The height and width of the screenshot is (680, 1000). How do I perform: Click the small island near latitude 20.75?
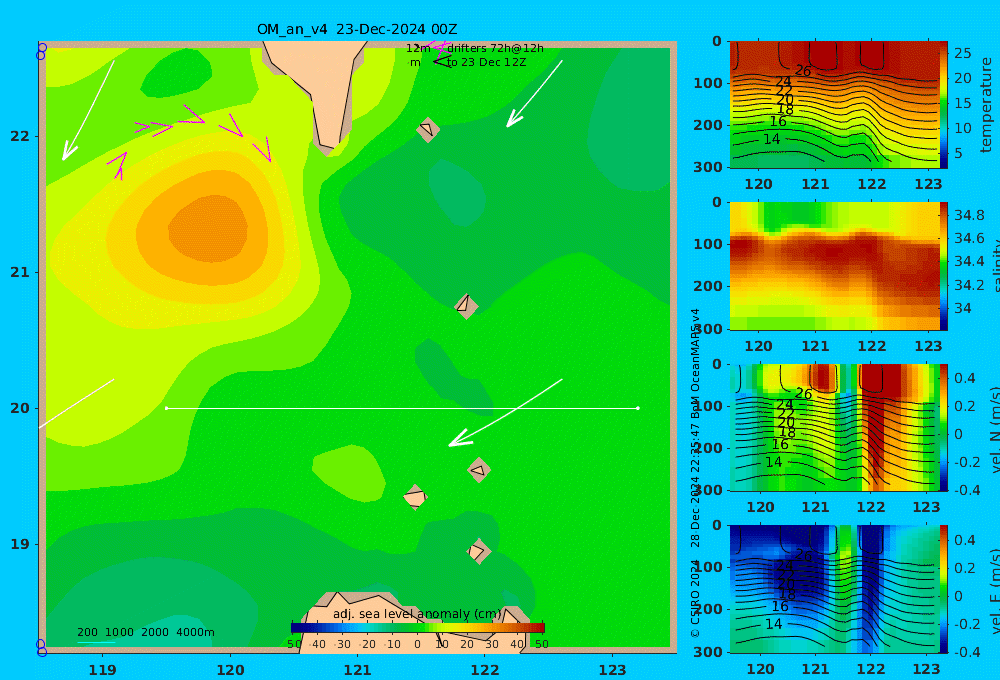click(466, 306)
